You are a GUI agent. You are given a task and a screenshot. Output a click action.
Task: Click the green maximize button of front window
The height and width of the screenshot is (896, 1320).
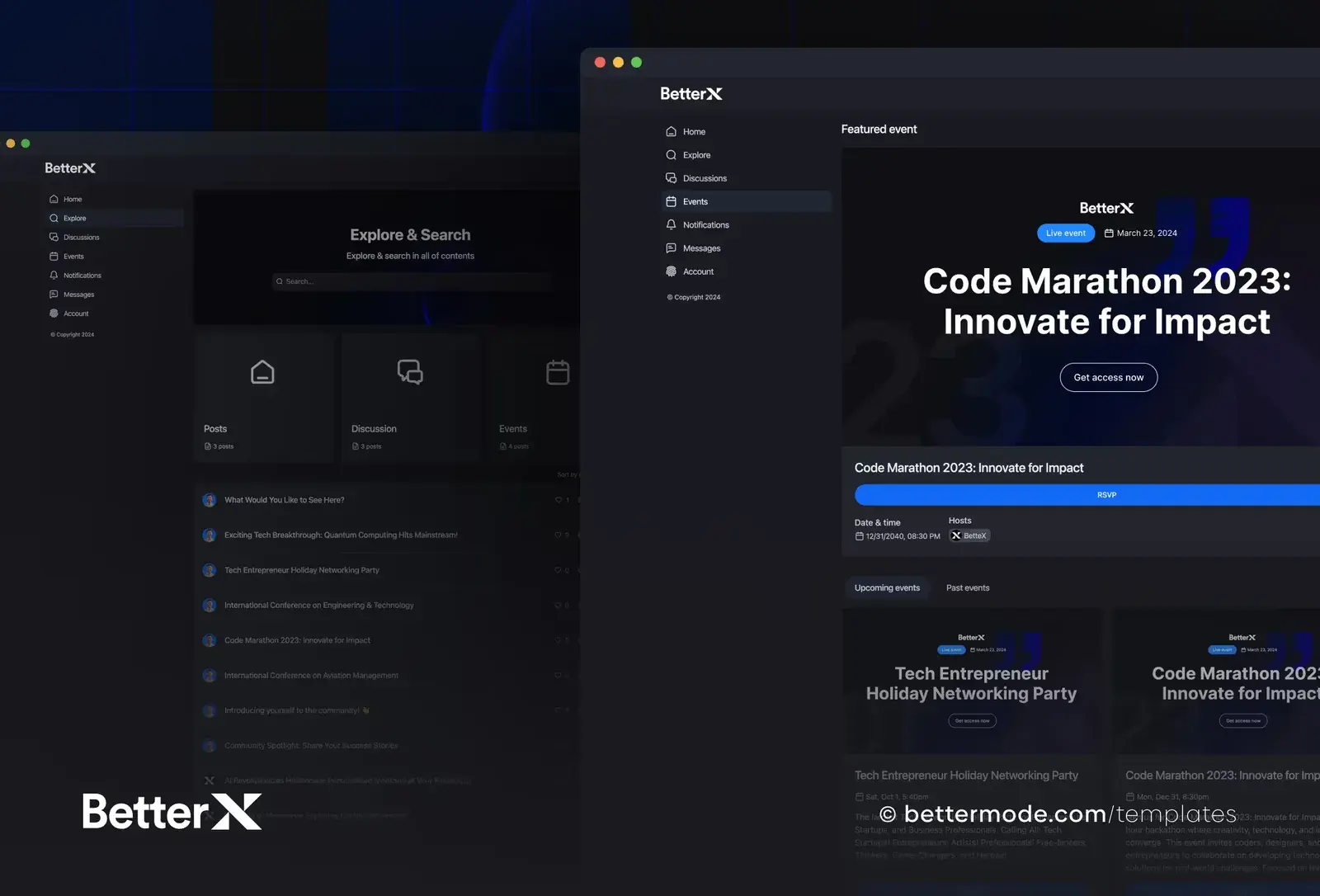636,63
